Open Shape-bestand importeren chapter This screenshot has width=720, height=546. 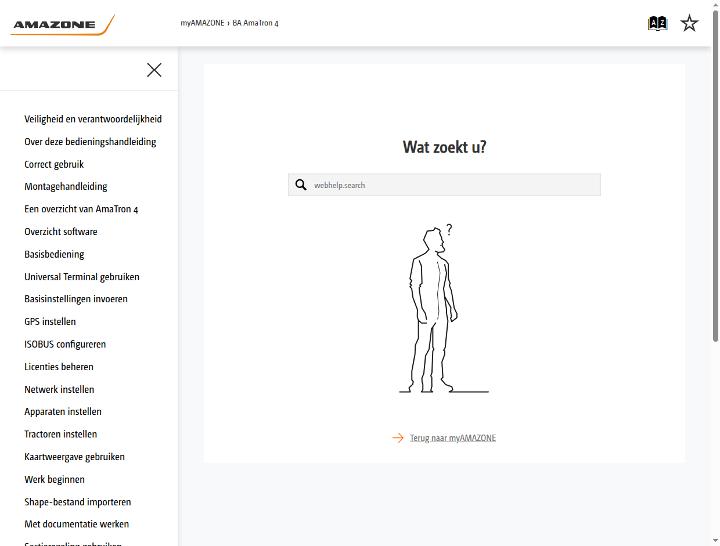[78, 501]
